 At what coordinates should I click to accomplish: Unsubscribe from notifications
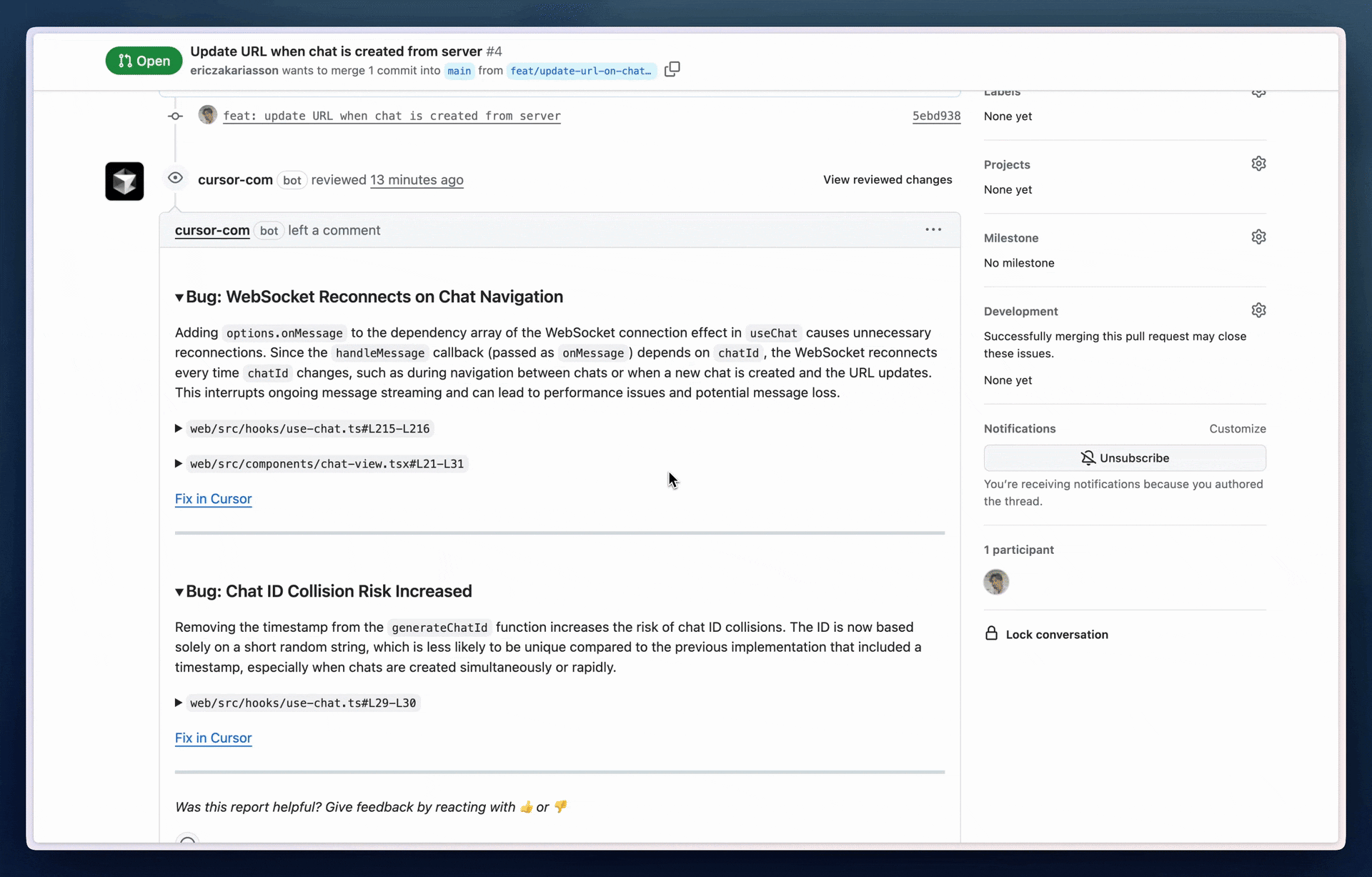[1125, 457]
